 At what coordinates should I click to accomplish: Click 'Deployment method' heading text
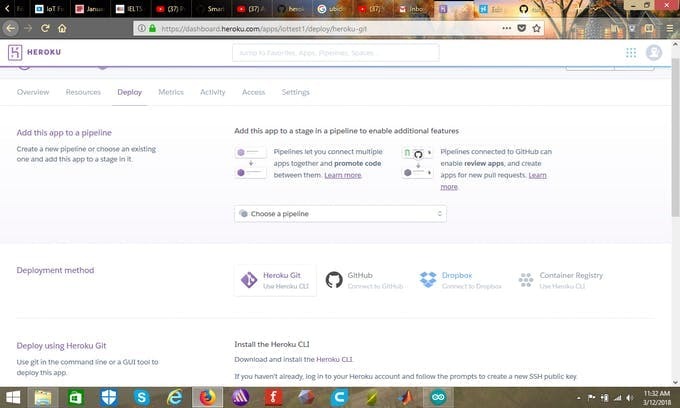click(x=55, y=270)
